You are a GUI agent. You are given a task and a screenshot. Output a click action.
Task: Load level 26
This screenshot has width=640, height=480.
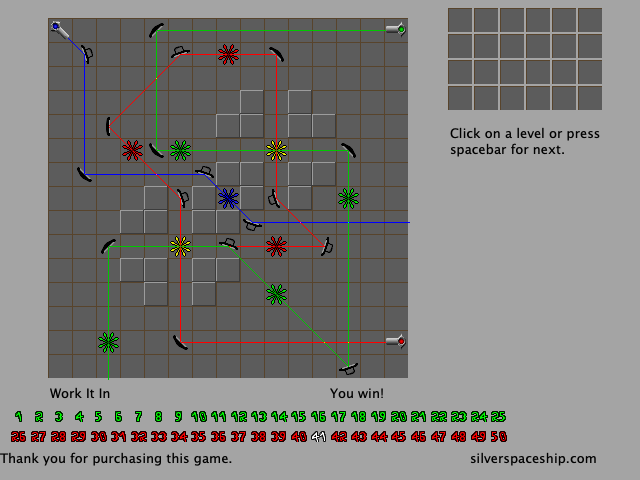tap(18, 437)
